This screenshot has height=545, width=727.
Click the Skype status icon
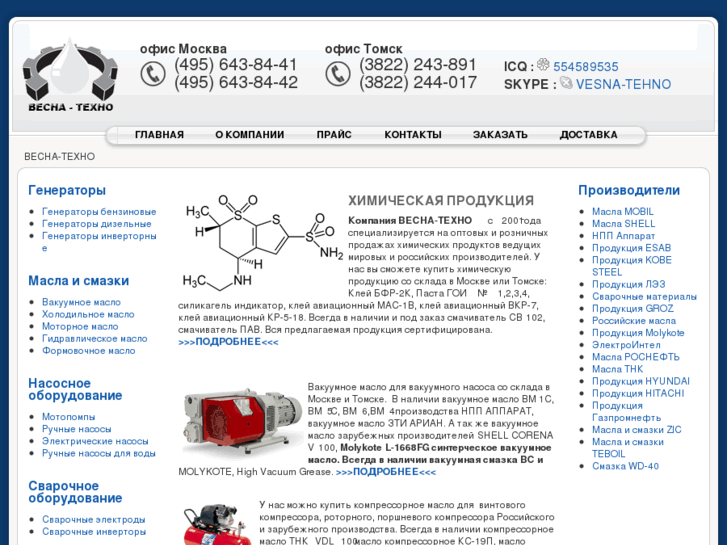coord(566,83)
